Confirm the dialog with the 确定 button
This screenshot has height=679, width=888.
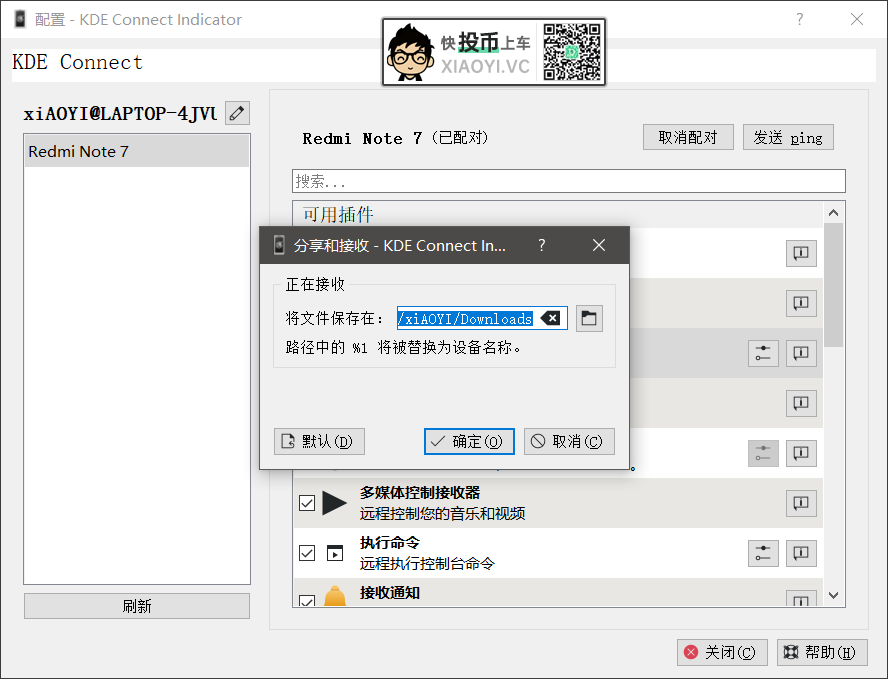point(468,441)
